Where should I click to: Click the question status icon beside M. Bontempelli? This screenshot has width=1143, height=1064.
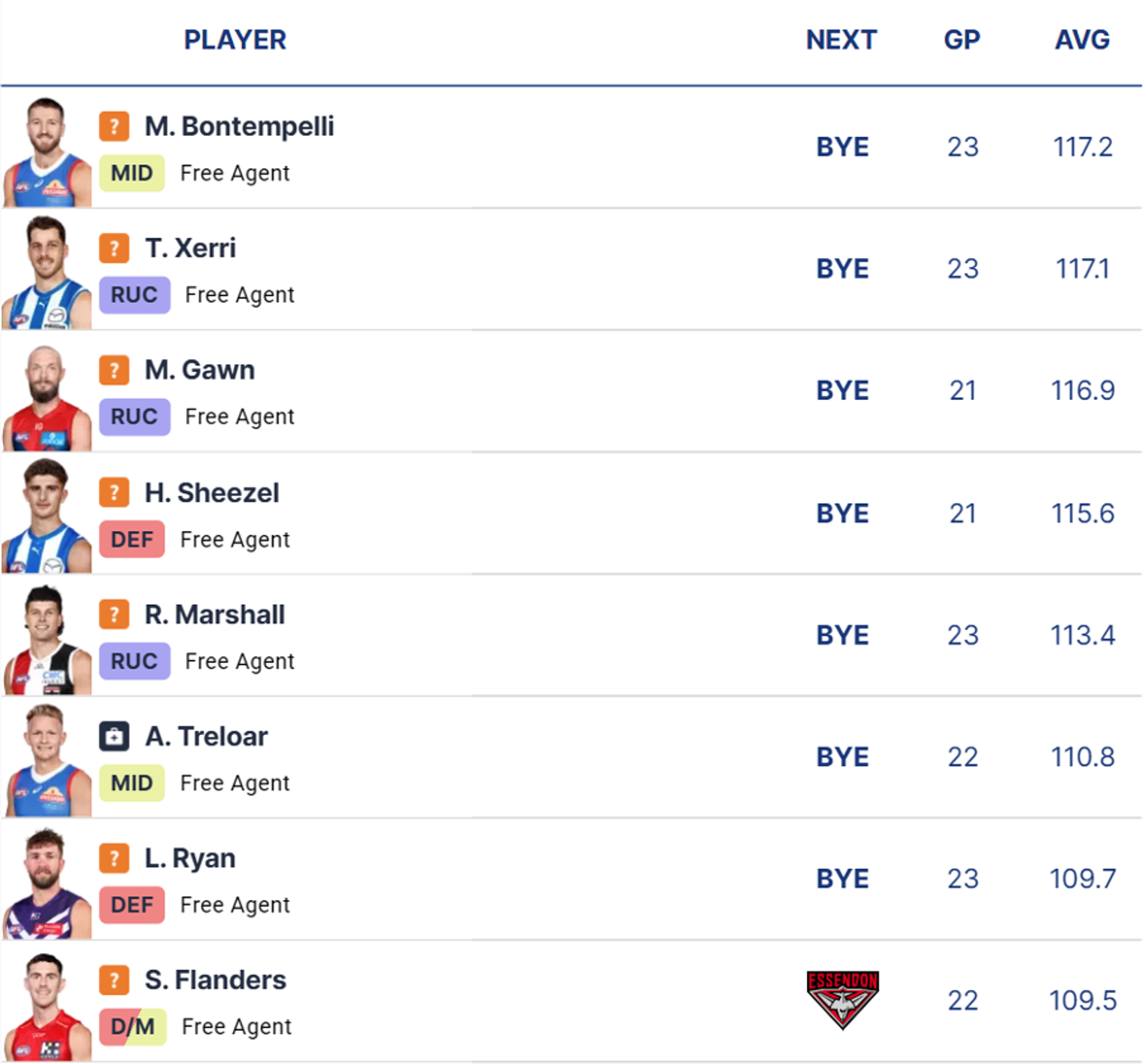113,126
